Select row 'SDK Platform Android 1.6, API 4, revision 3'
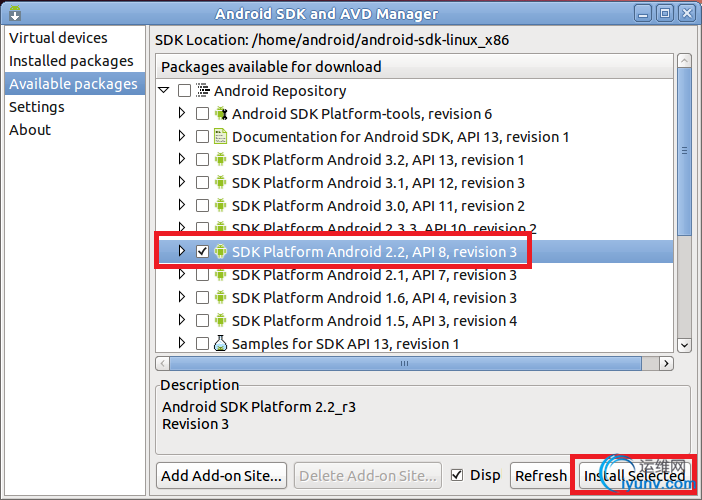 414,298
